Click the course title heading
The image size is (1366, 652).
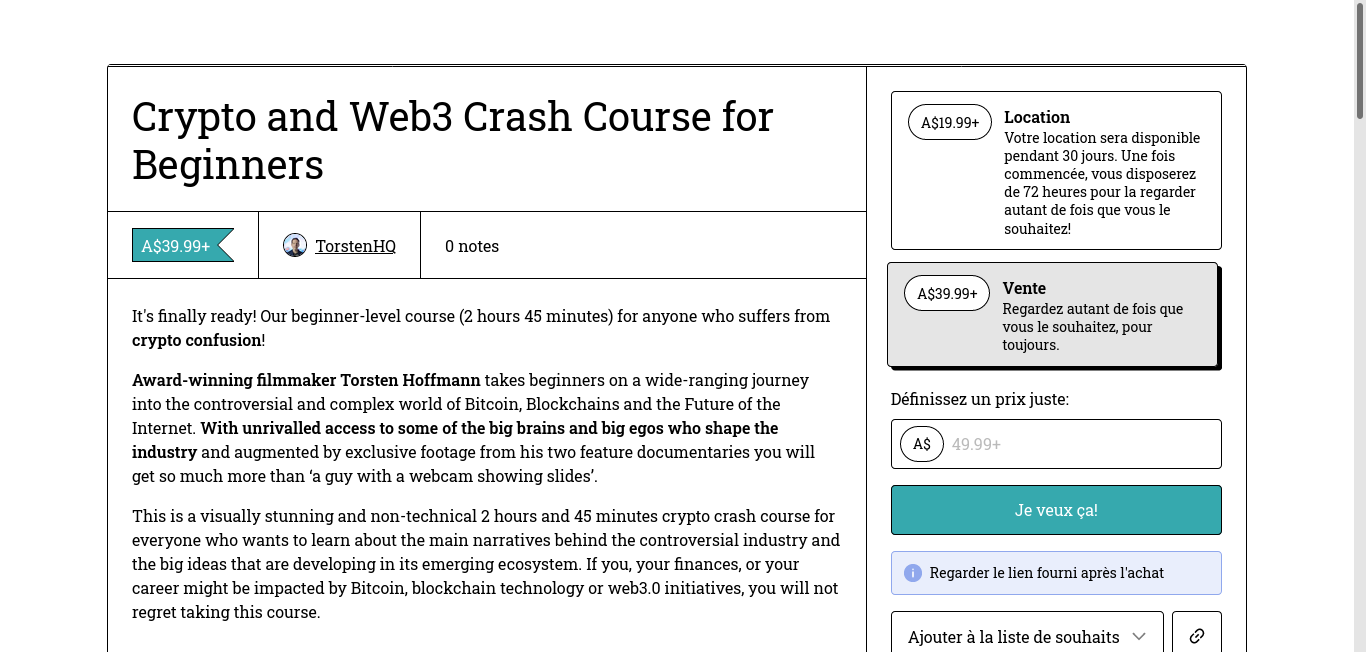[x=452, y=140]
